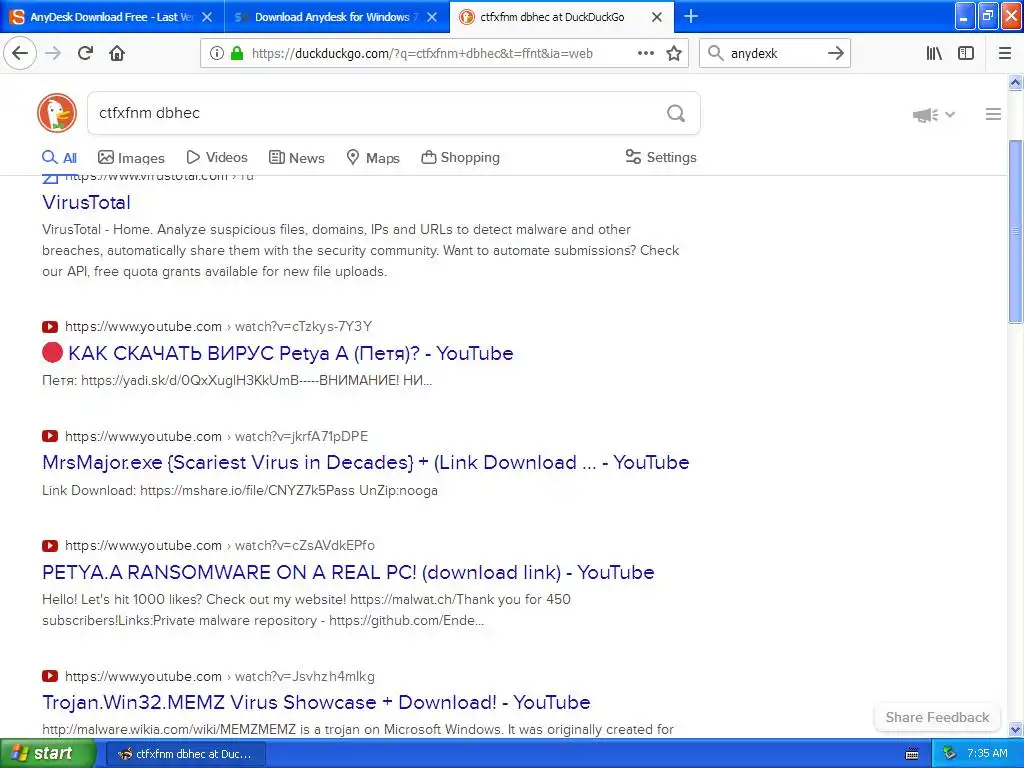Screen dimensions: 1024x768
Task: Switch to Images results
Action: point(131,157)
